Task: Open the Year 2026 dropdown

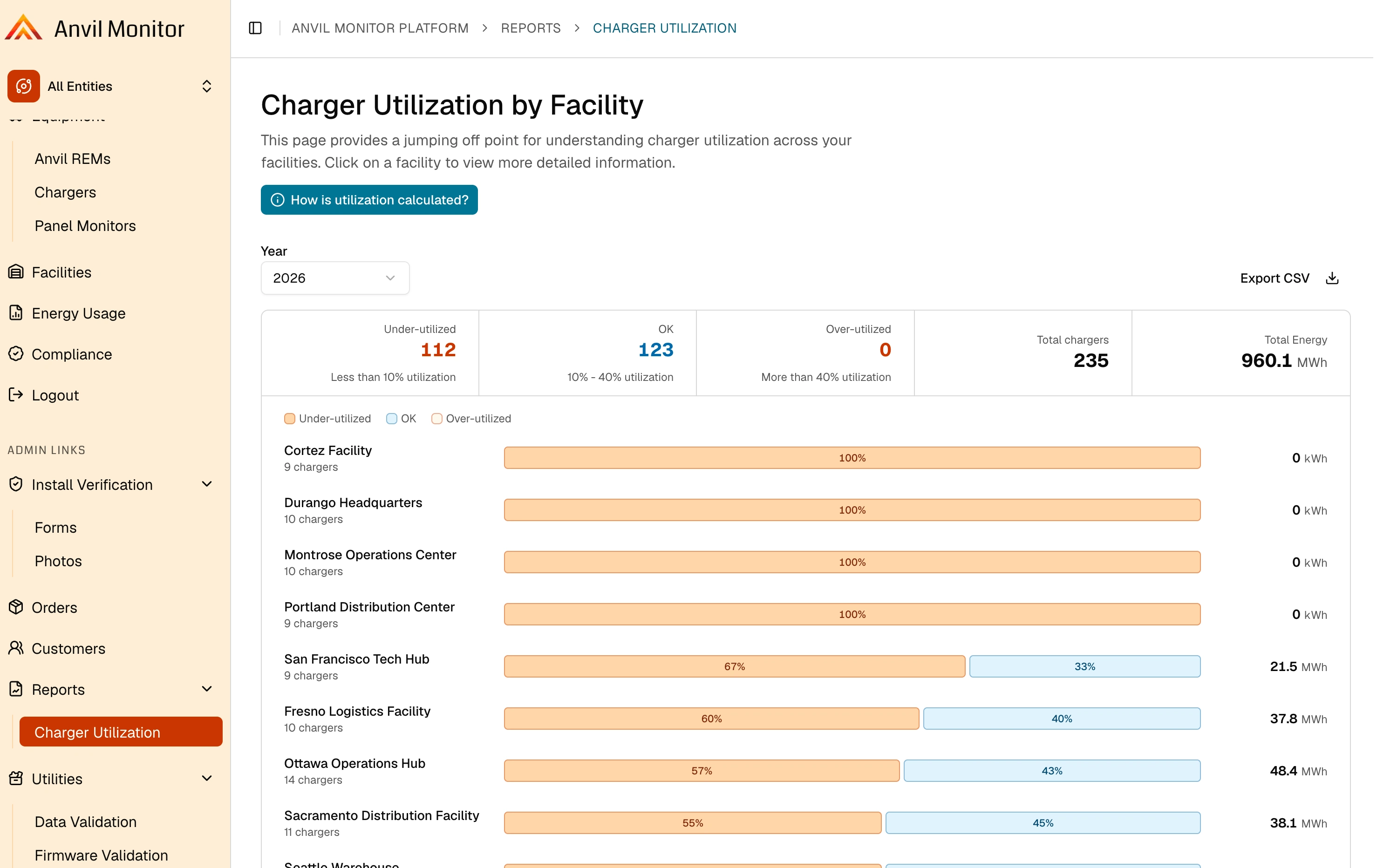Action: [x=335, y=278]
